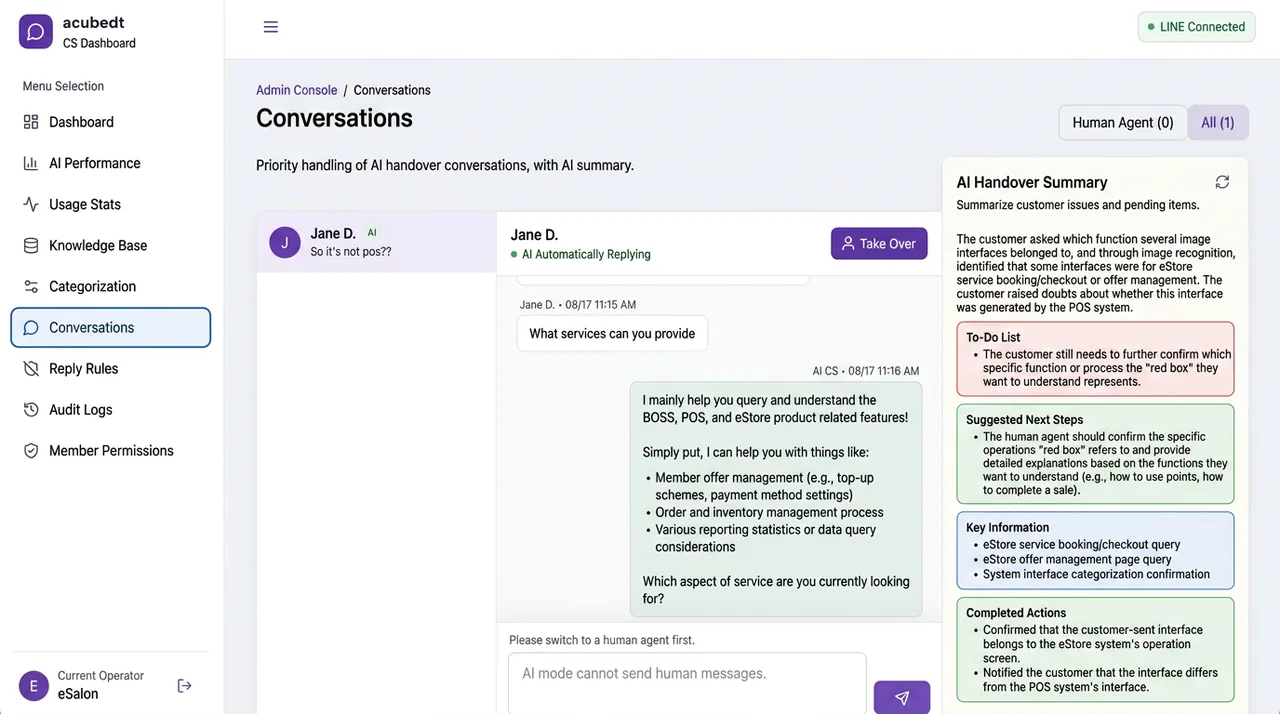1280x714 pixels.
Task: Click the Jane D. avatar circle
Action: [285, 242]
